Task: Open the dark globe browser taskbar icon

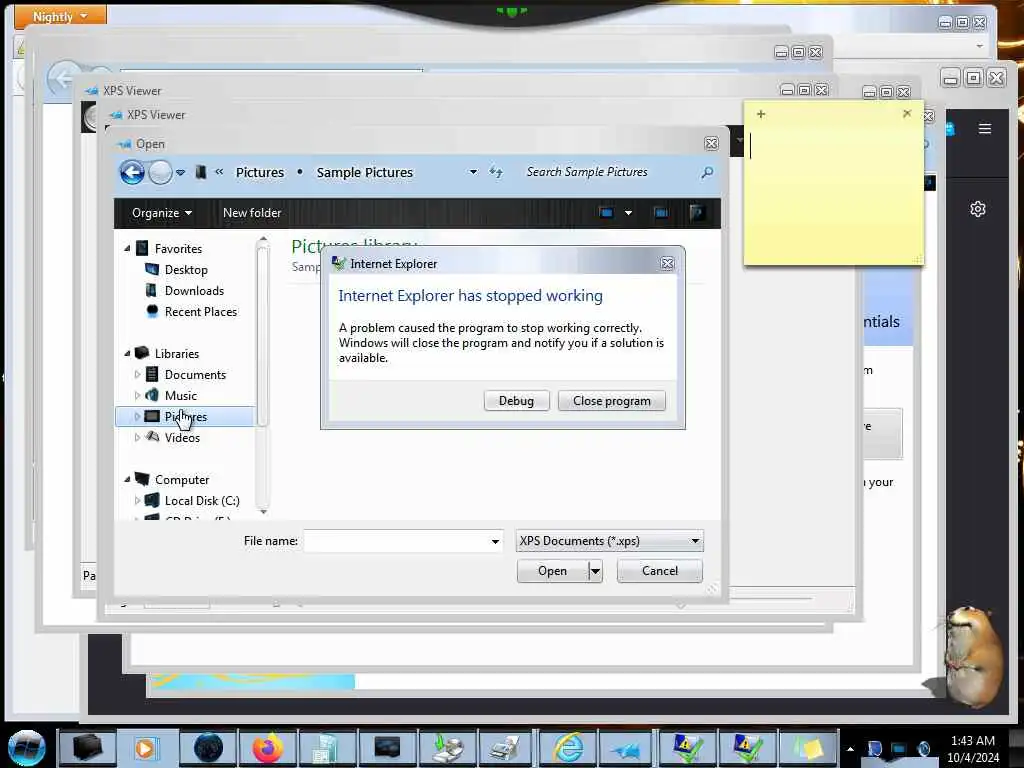Action: point(208,748)
